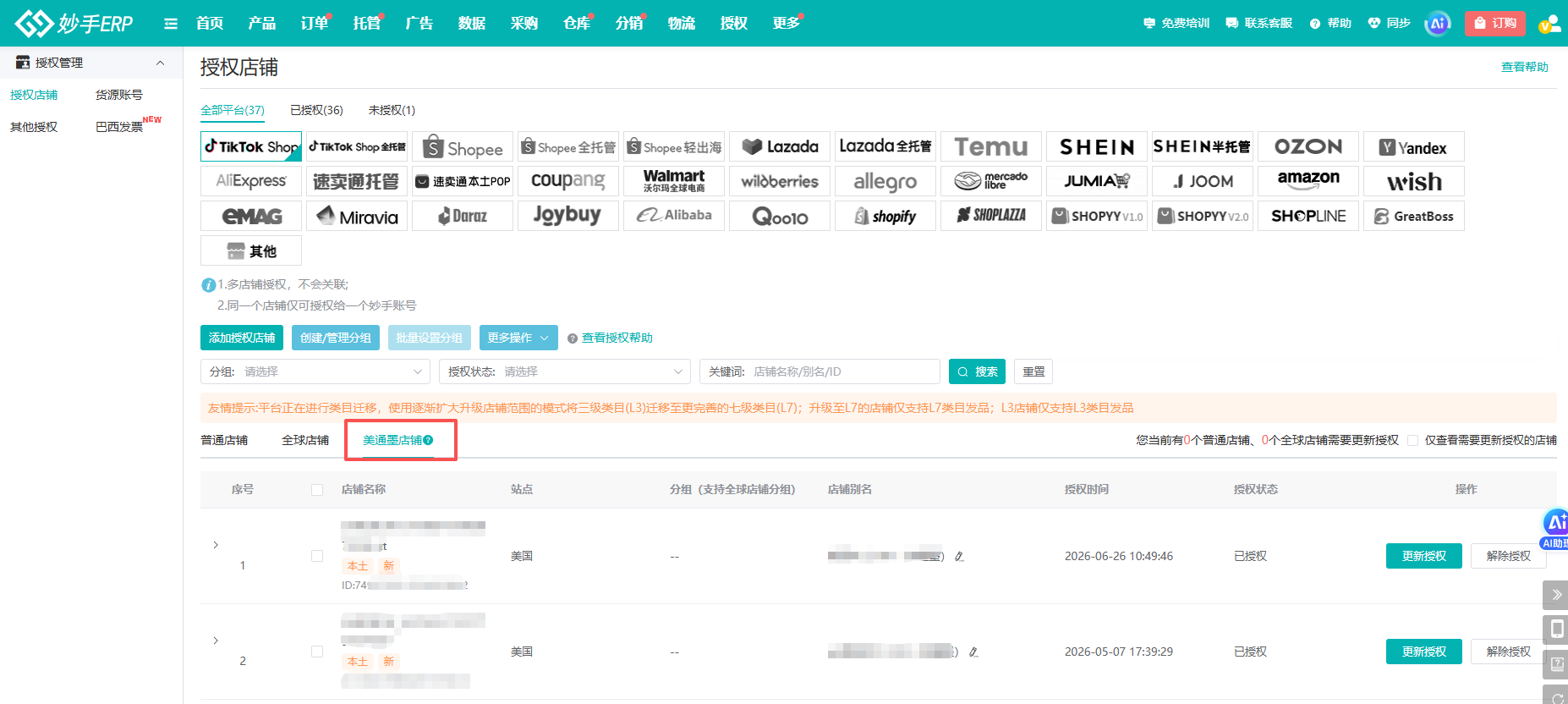This screenshot has height=704, width=1568.
Task: Click help icon next to 美通墨店铺
Action: [x=429, y=440]
